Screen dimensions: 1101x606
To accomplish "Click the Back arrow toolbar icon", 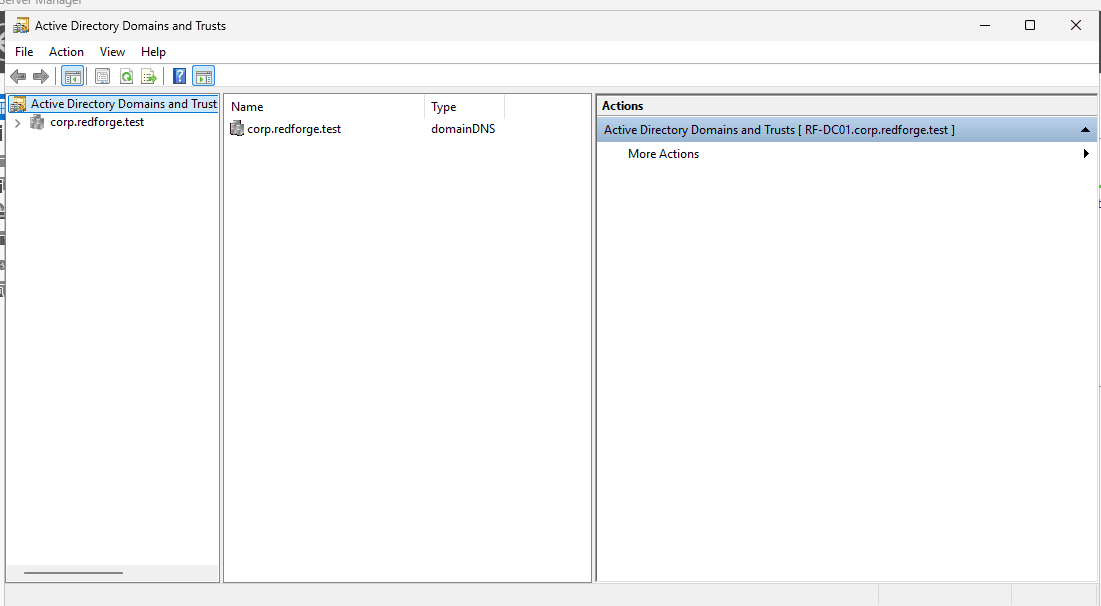I will coord(18,76).
